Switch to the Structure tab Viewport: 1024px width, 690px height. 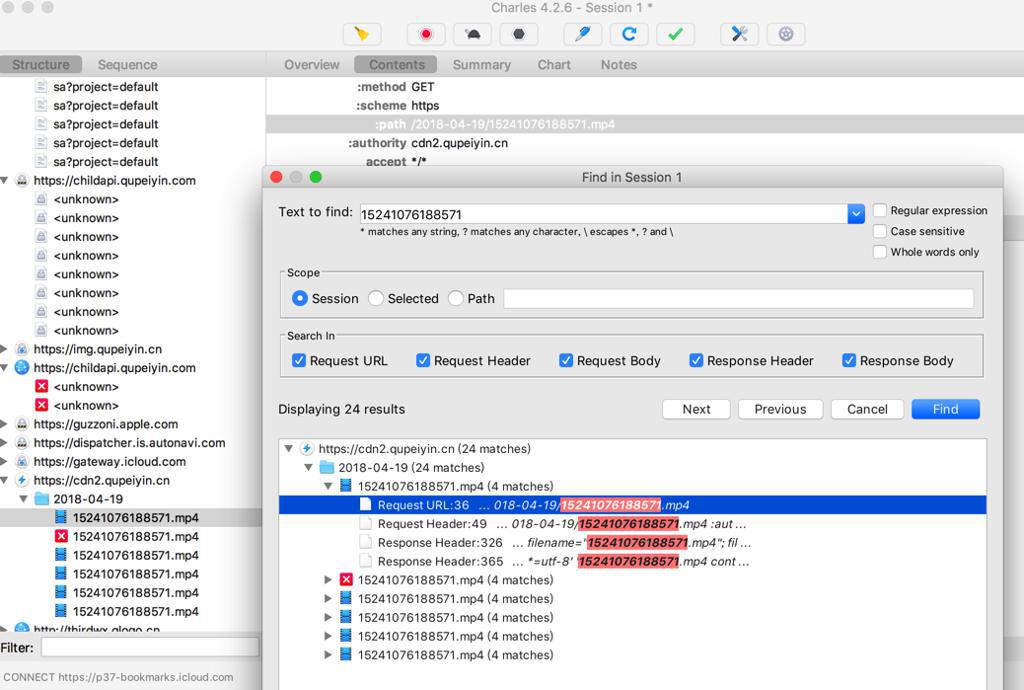point(40,65)
